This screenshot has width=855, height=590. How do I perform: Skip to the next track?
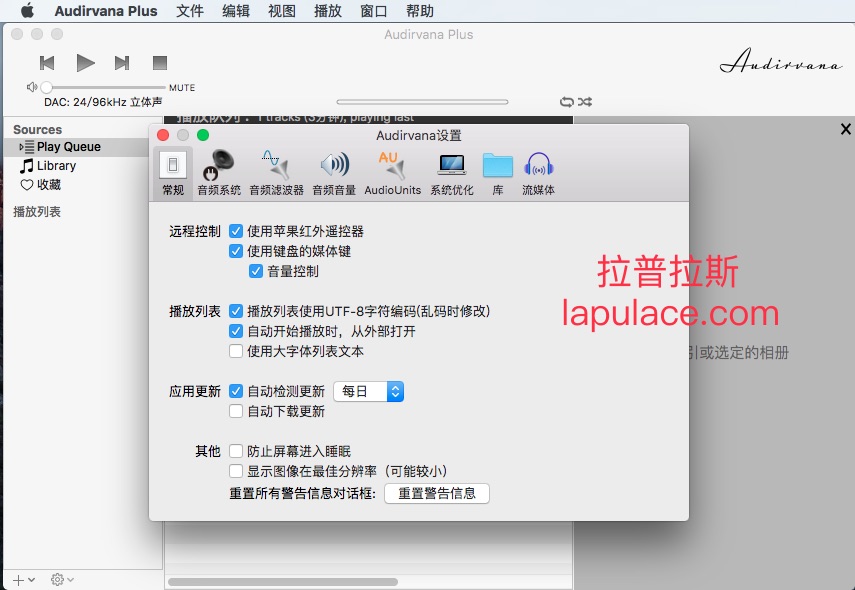[x=122, y=63]
